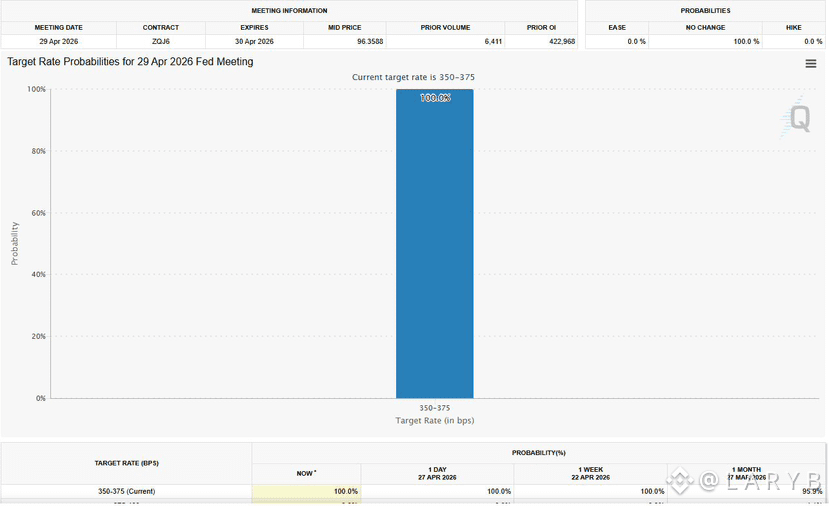Select the 1 WEEK column '100.0%' cell

click(x=652, y=491)
